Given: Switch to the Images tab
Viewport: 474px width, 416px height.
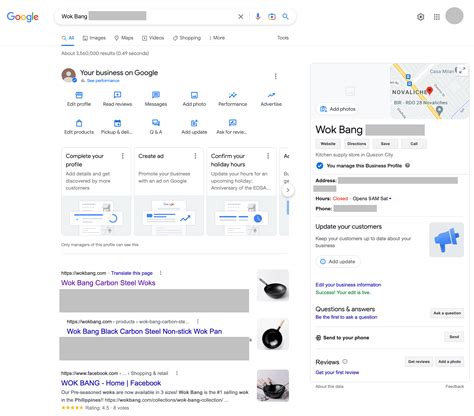Looking at the screenshot, I should [x=94, y=38].
